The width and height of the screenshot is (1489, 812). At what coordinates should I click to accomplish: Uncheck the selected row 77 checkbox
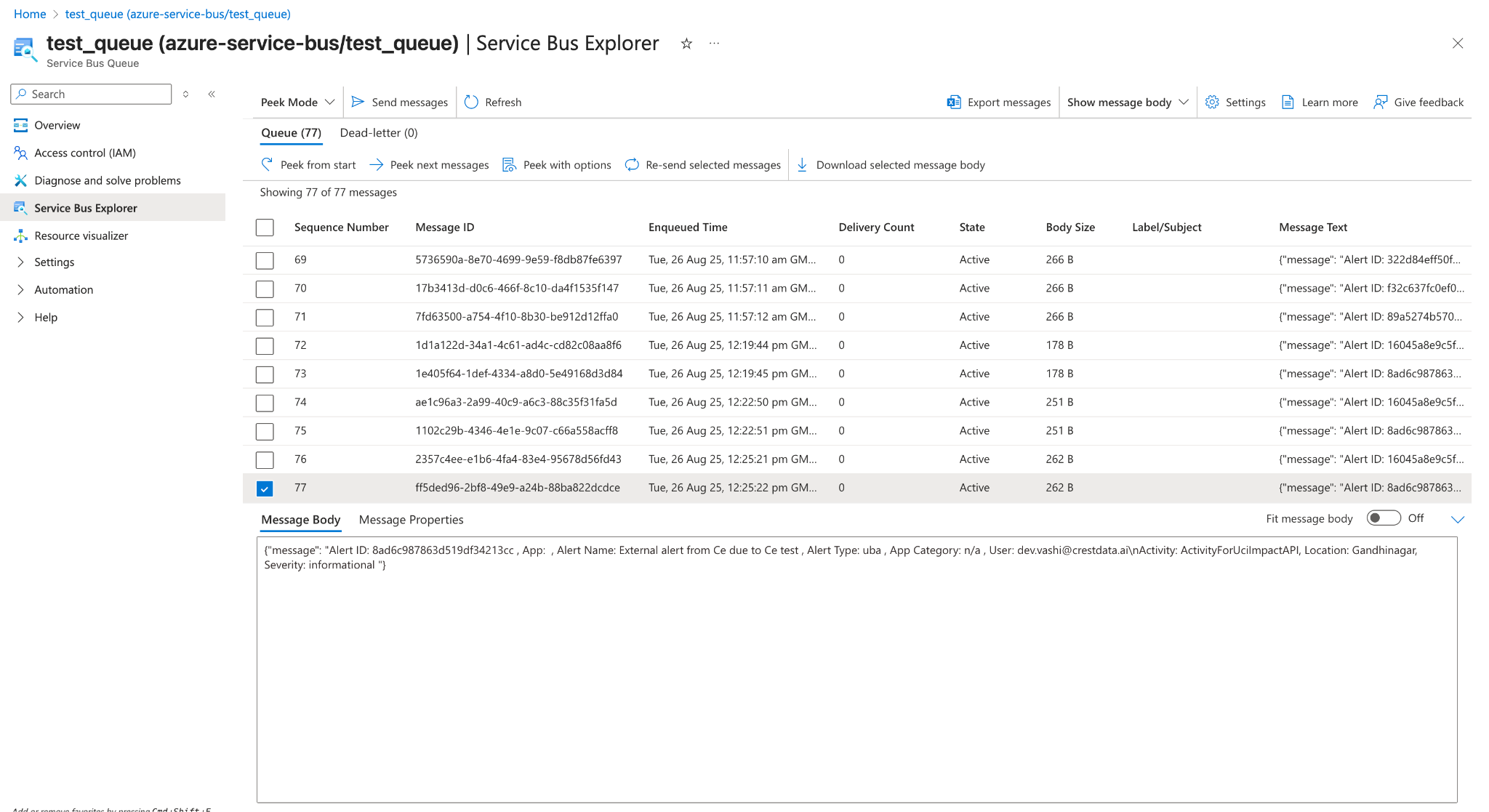click(265, 489)
